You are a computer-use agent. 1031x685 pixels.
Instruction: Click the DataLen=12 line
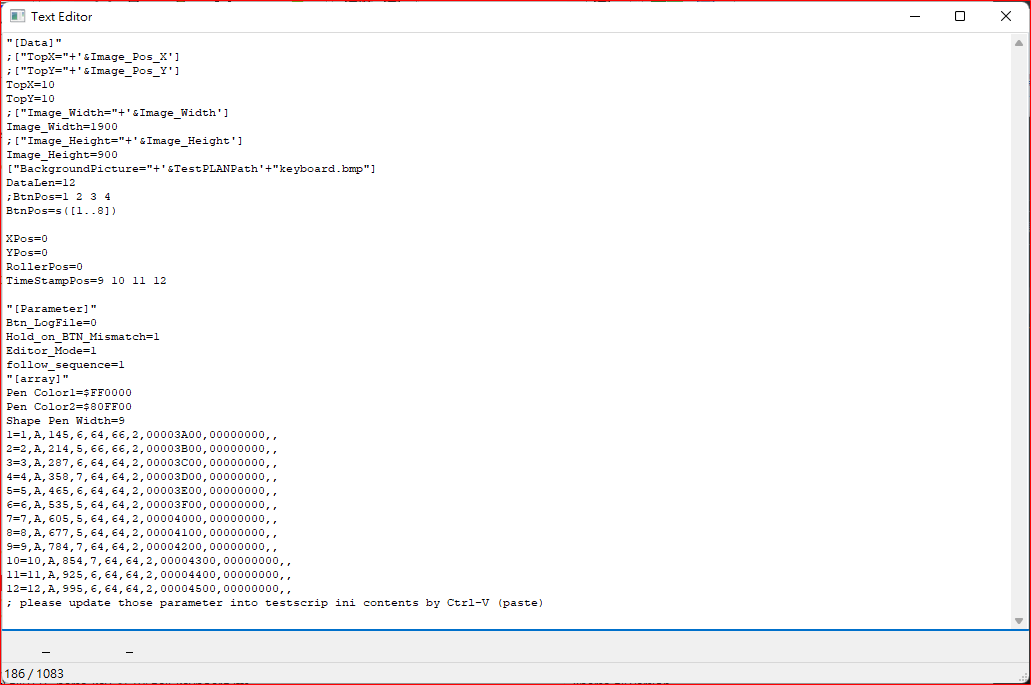(41, 183)
